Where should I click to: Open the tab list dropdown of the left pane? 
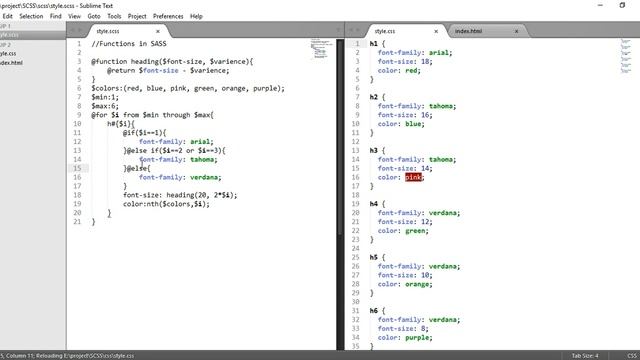click(338, 30)
